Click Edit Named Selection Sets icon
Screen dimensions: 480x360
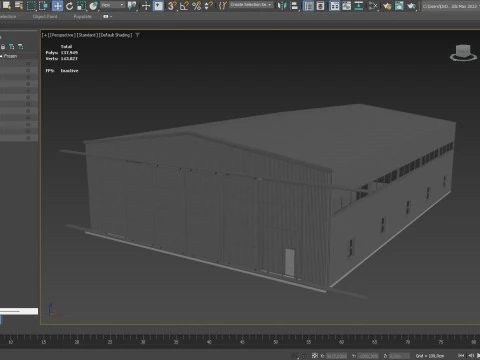pyautogui.click(x=223, y=6)
